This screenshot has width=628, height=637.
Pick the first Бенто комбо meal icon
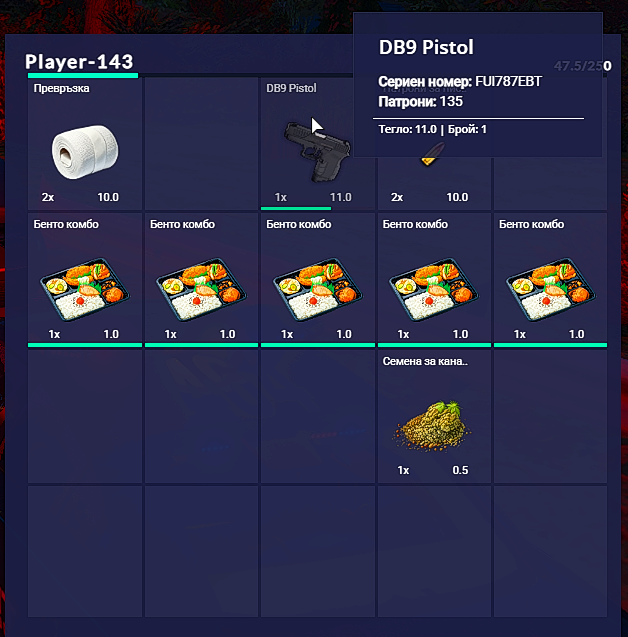pos(84,289)
